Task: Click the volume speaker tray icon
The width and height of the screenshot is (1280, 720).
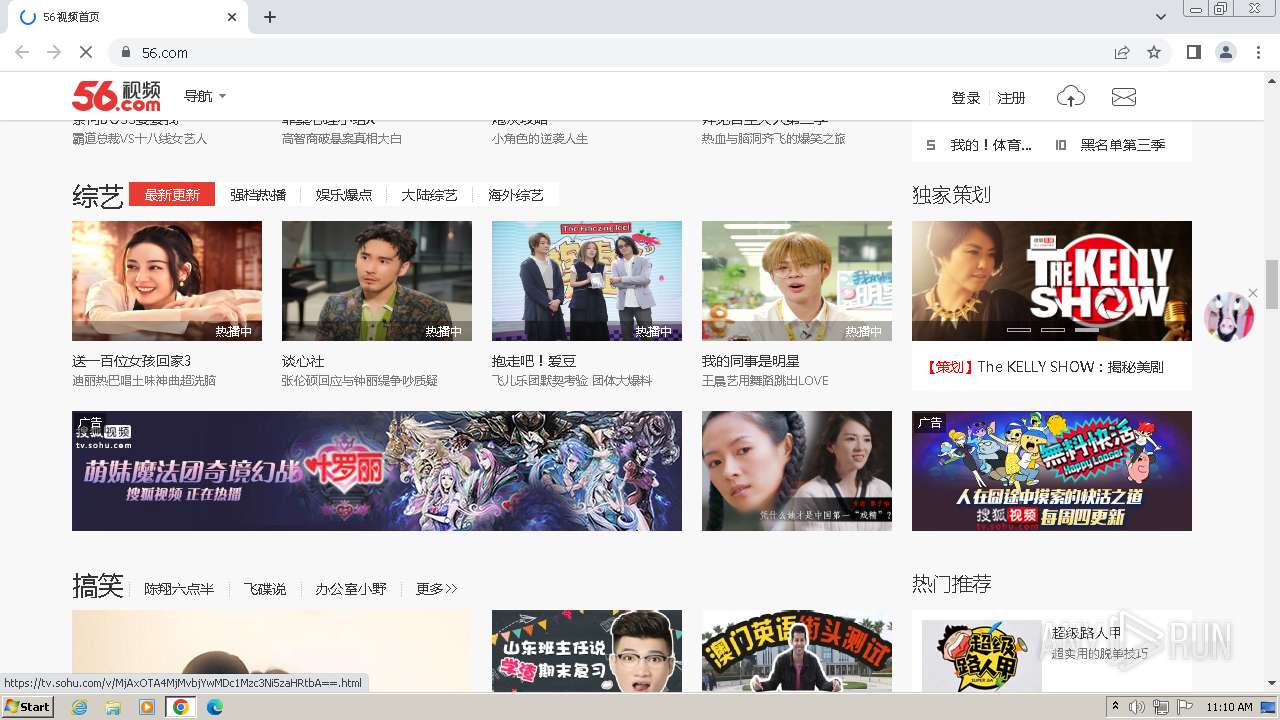Action: point(1137,707)
